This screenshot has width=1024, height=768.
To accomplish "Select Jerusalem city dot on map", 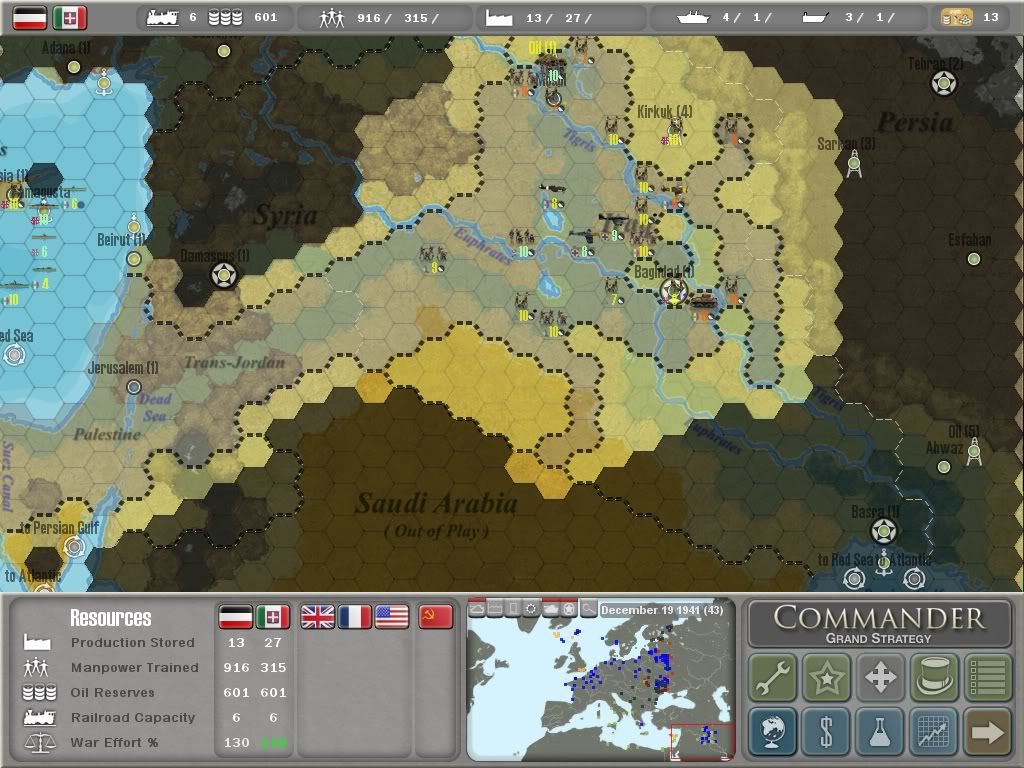I will pos(133,387).
